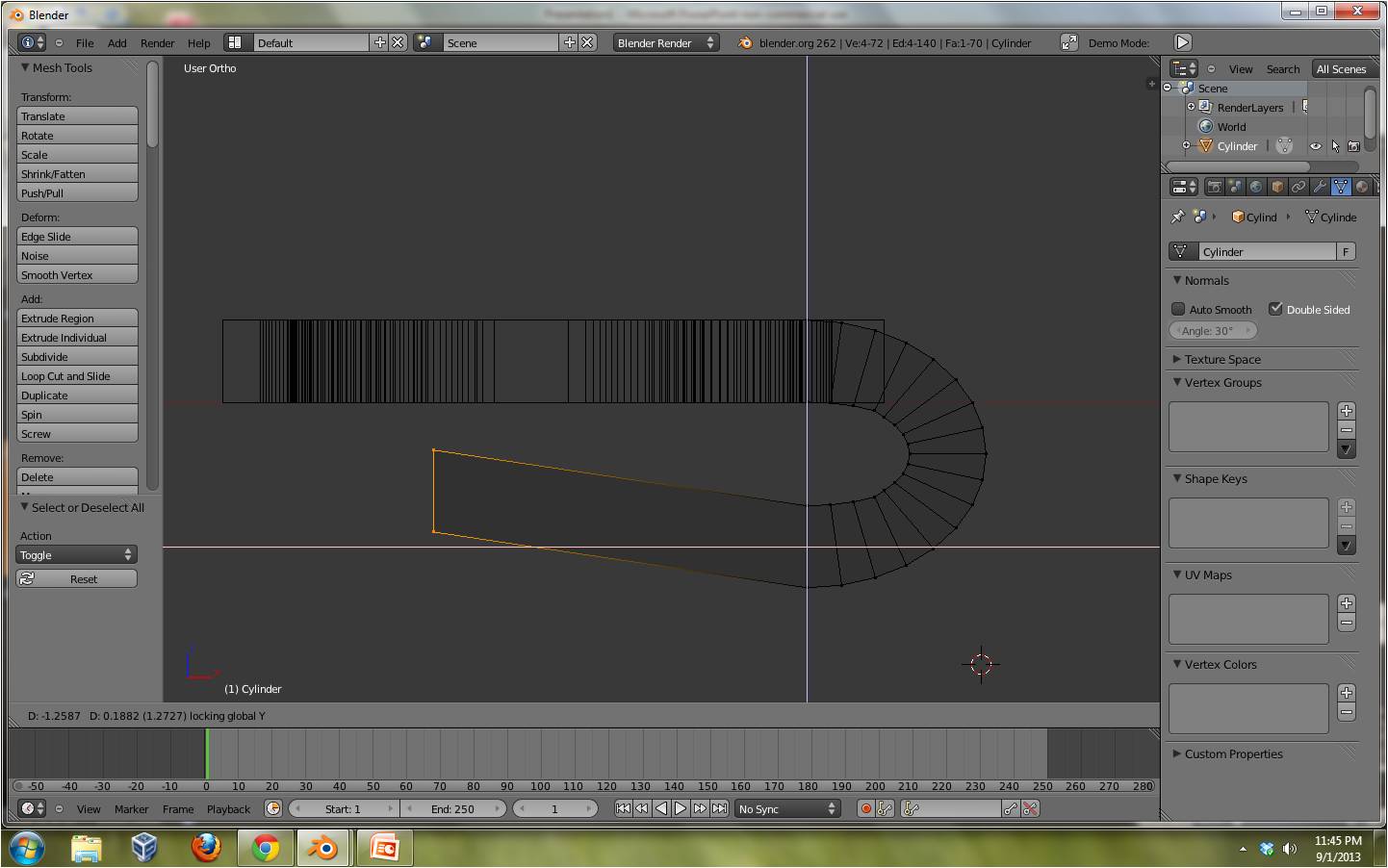1388x868 pixels.
Task: Collapse the Scene tree node
Action: click(x=1168, y=88)
